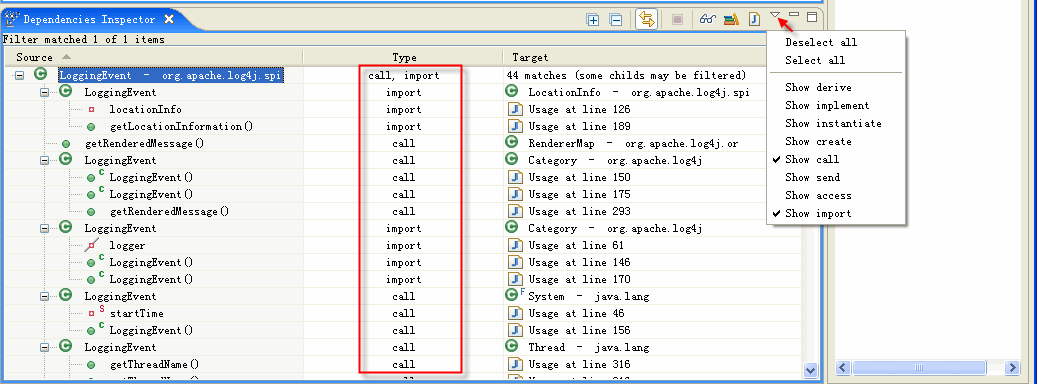Select the logger field row
1037x384 pixels.
(x=127, y=245)
